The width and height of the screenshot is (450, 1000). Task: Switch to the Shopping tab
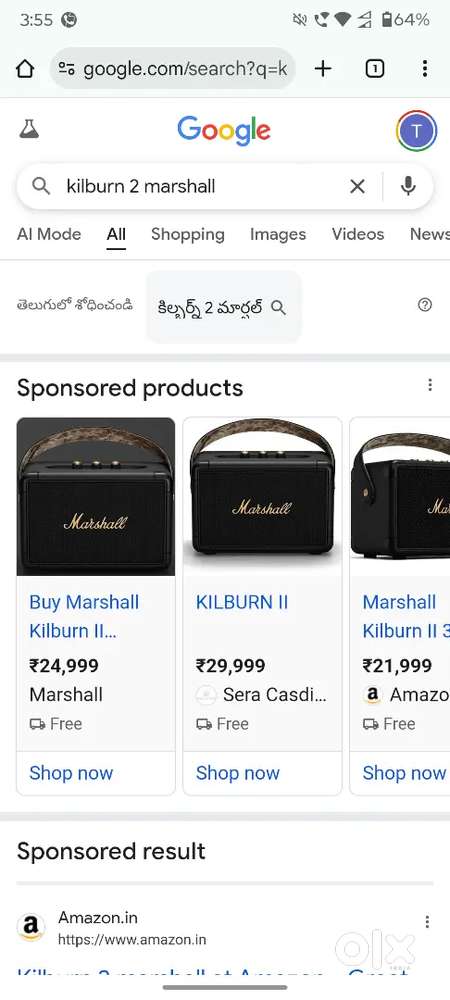point(187,234)
